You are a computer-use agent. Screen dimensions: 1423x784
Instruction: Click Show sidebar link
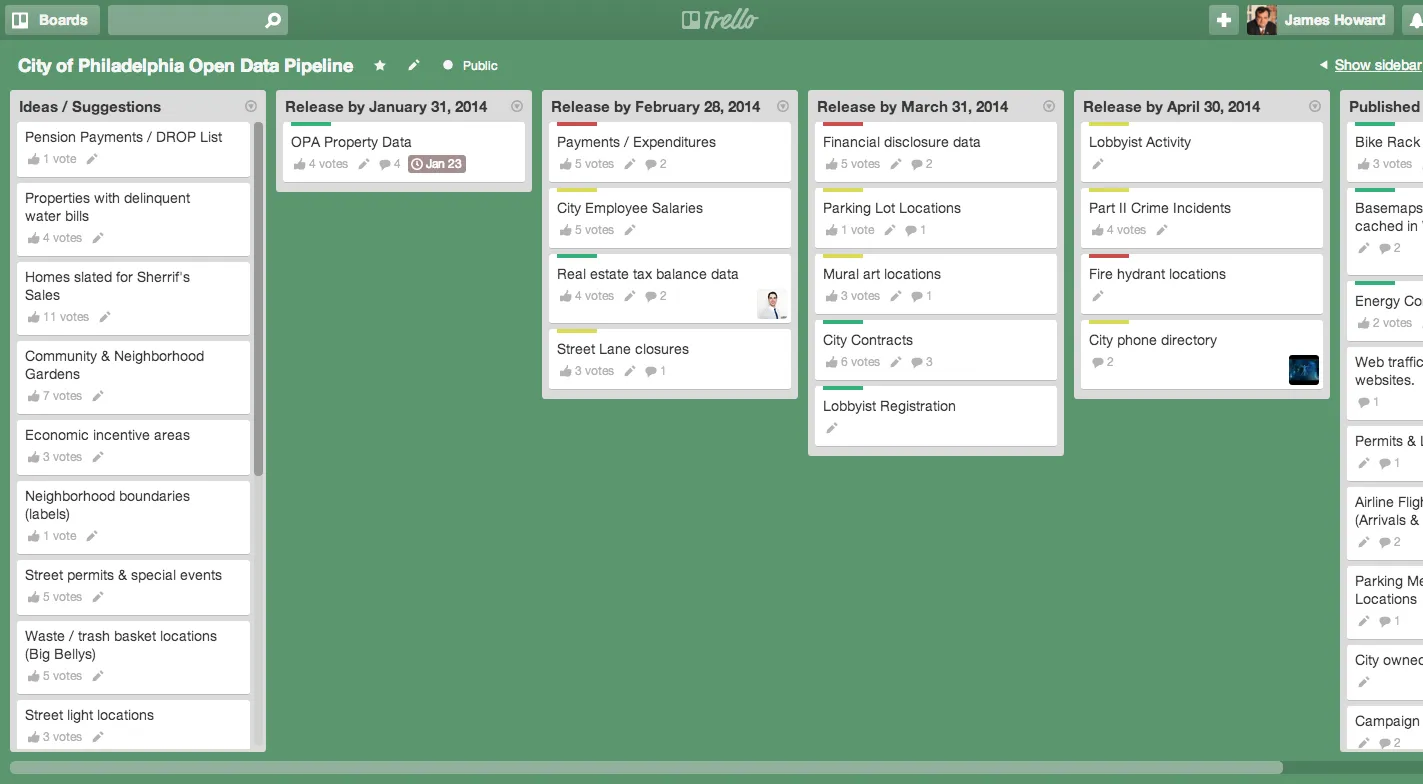(1377, 65)
